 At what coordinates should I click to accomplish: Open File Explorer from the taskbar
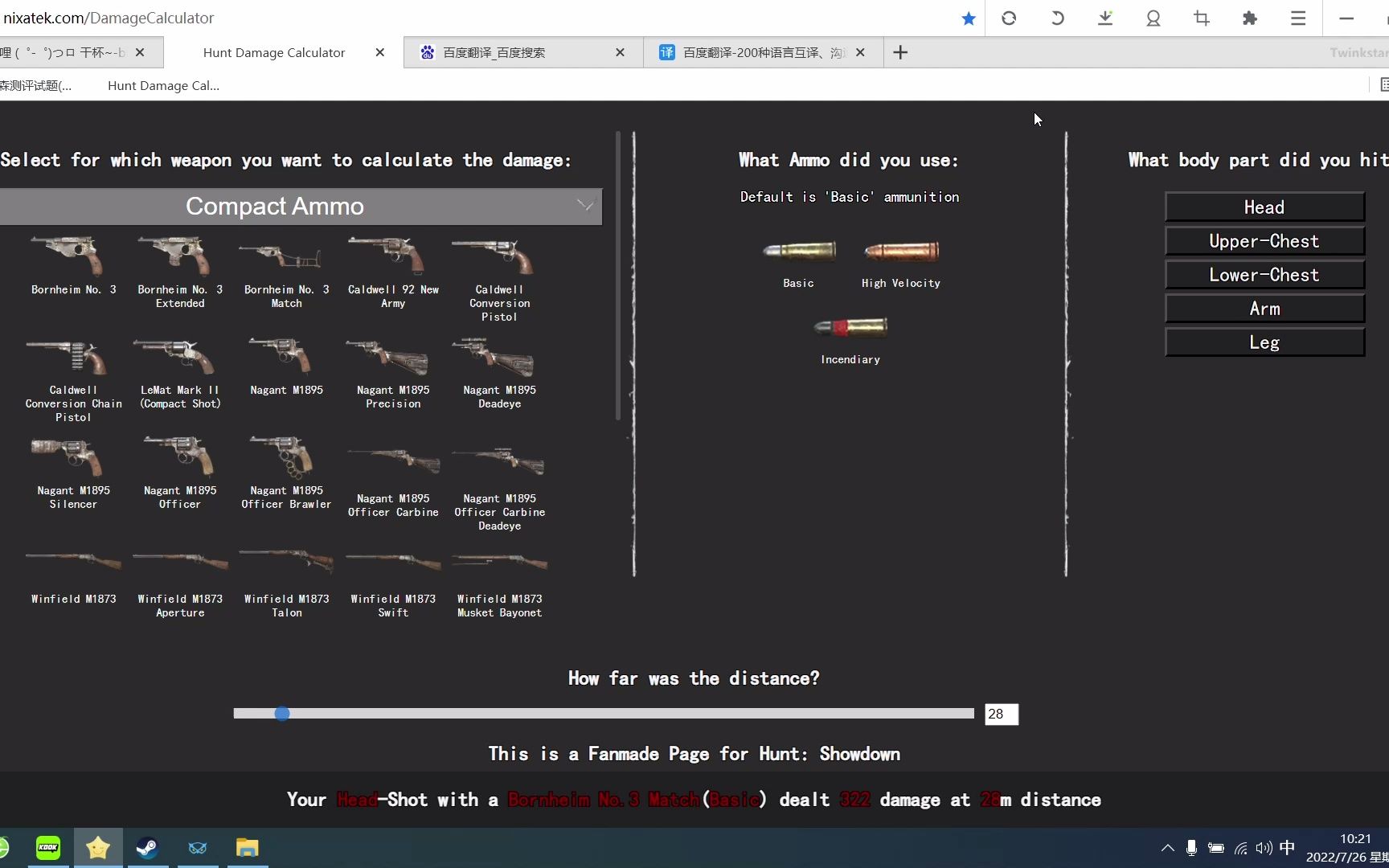point(247,848)
